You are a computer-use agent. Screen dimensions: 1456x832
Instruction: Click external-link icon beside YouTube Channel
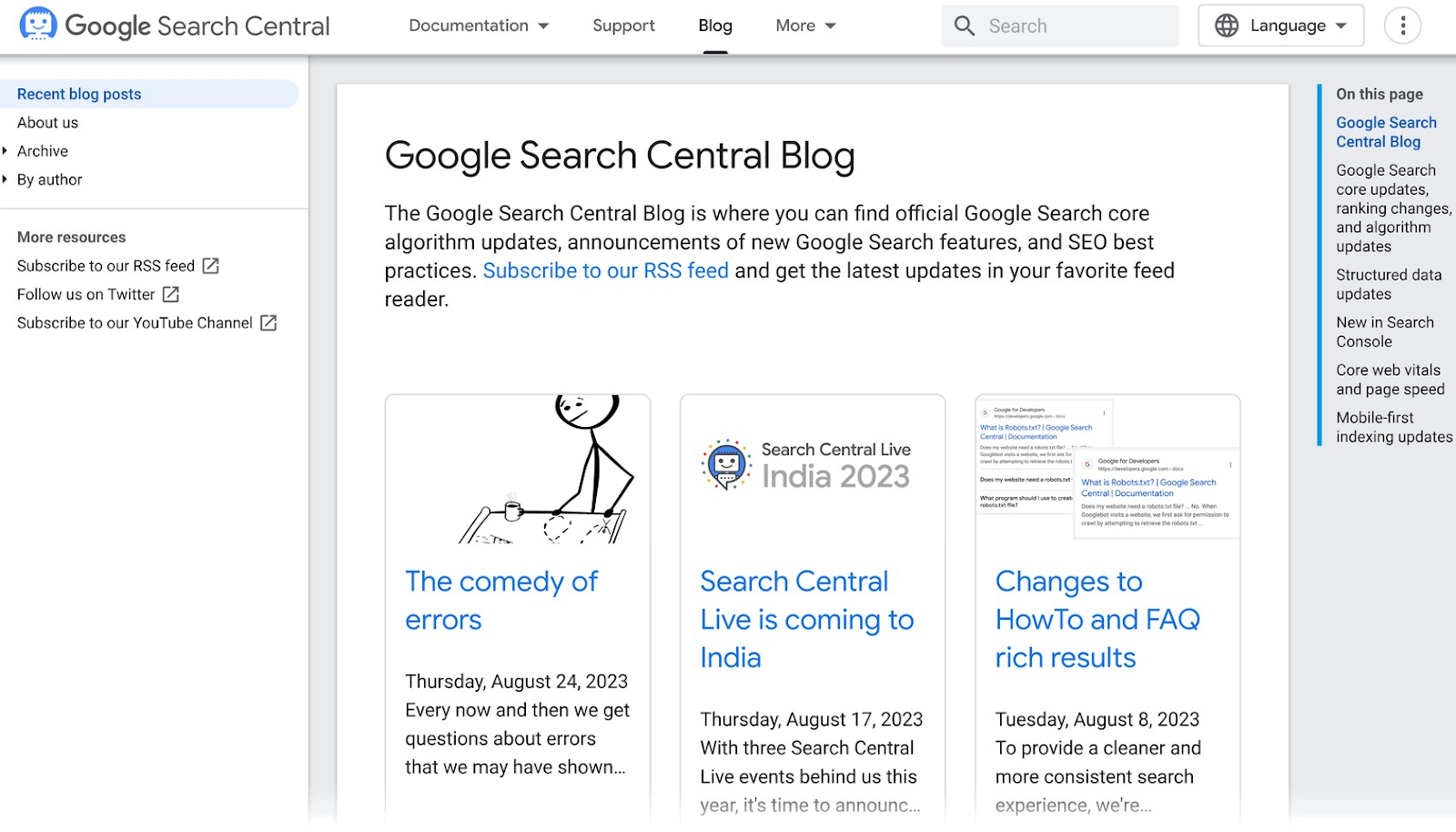click(268, 323)
